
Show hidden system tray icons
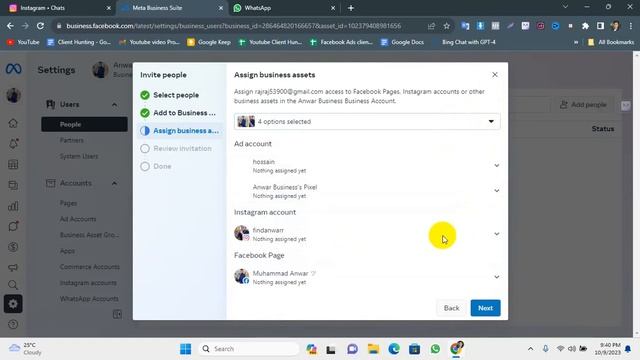pos(530,349)
